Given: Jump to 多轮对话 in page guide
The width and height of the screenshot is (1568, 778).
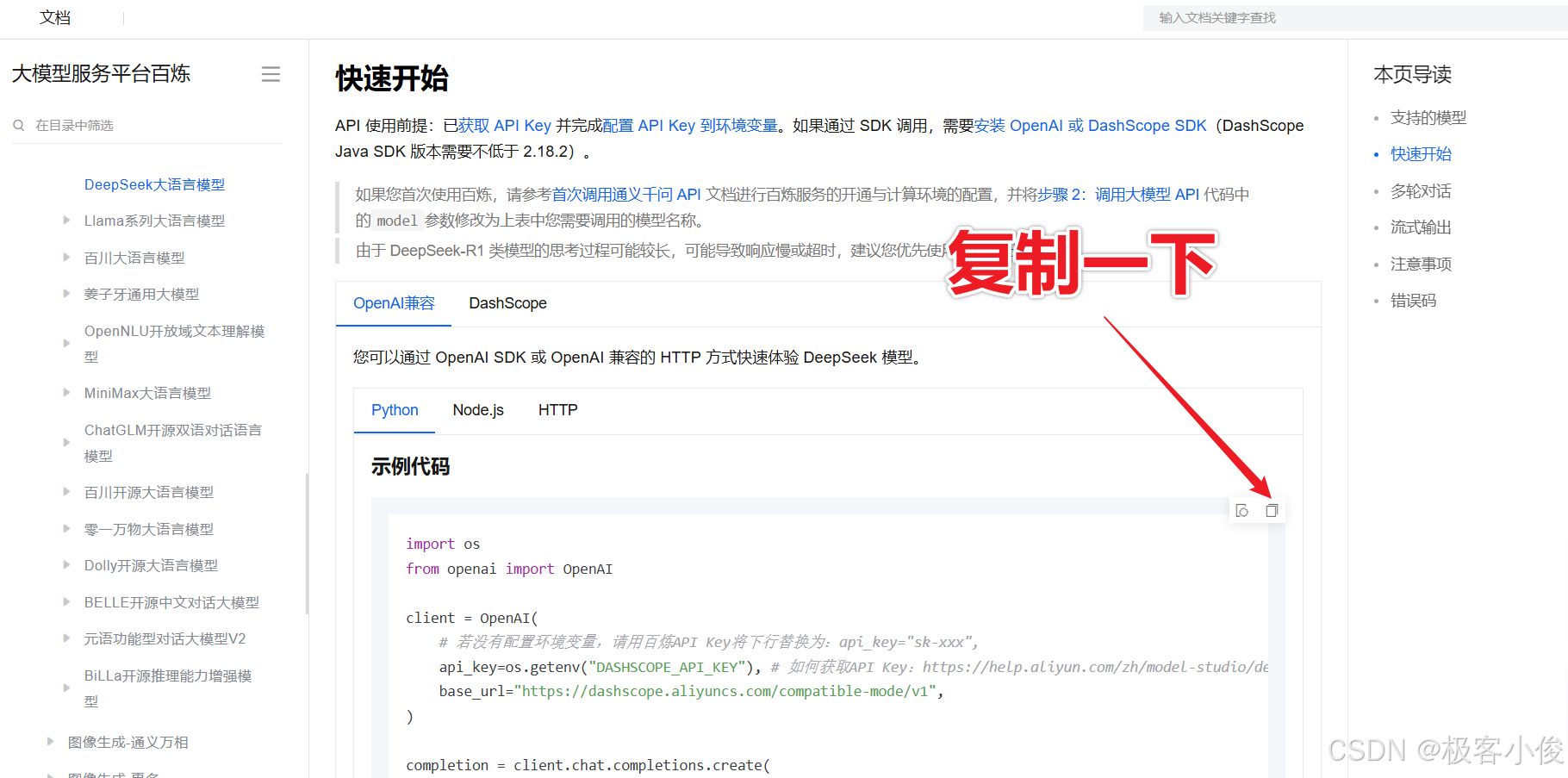Looking at the screenshot, I should (x=1421, y=191).
